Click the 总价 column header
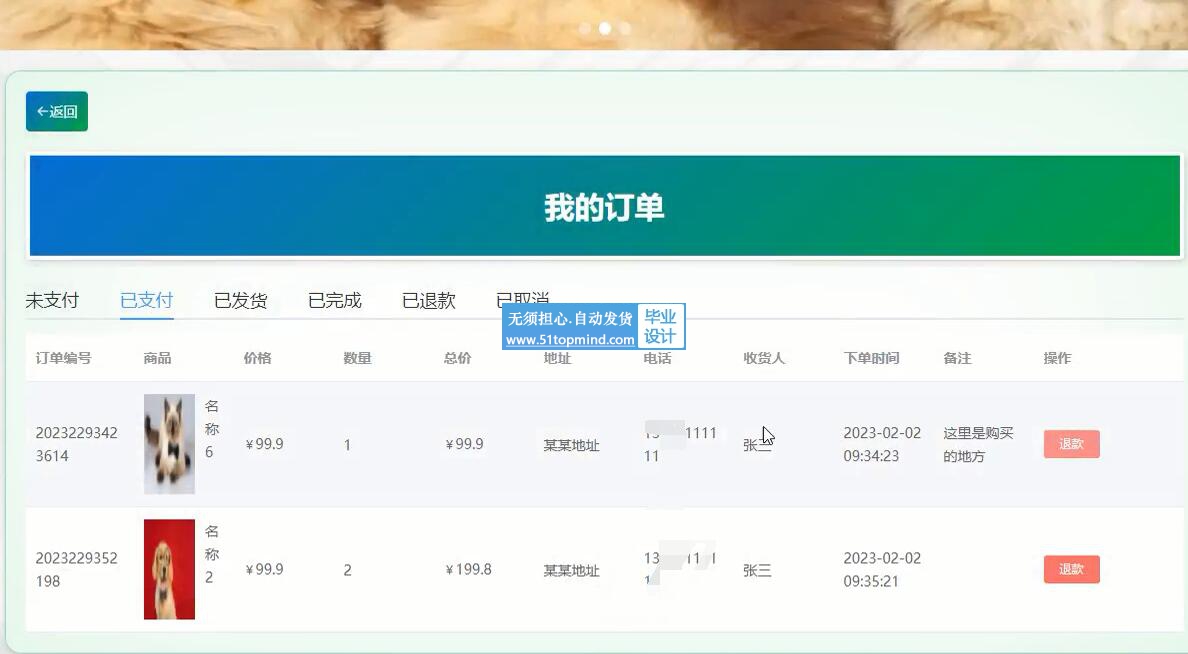The height and width of the screenshot is (654, 1188). tap(457, 358)
